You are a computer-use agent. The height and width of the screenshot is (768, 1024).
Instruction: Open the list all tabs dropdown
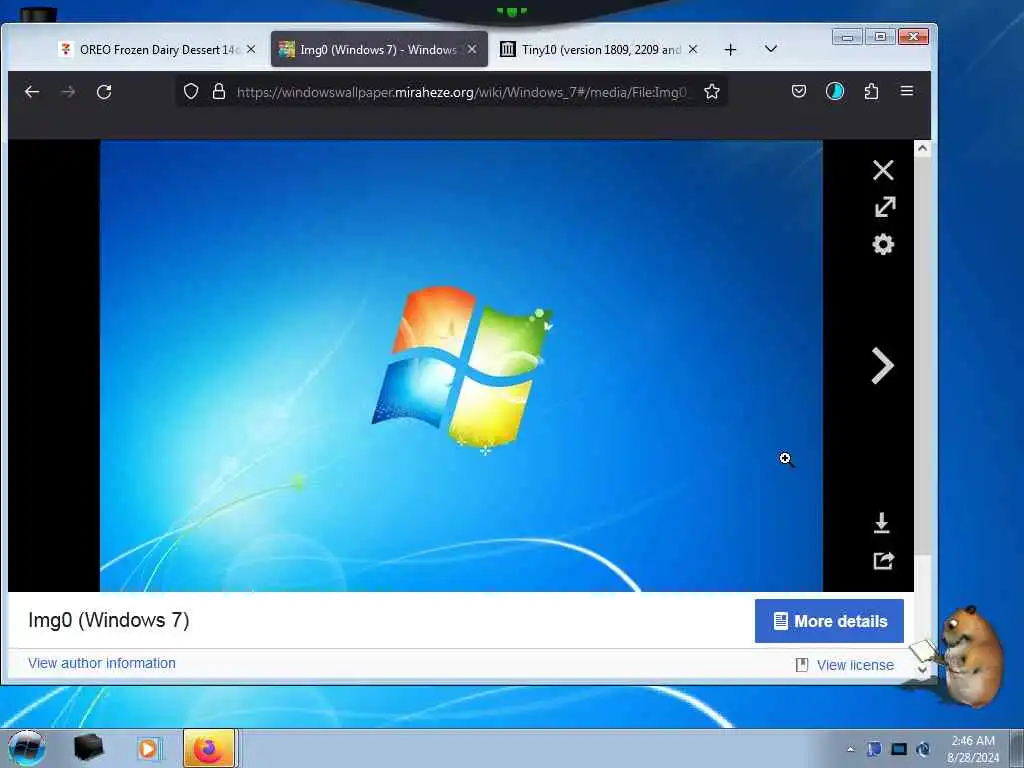(771, 49)
